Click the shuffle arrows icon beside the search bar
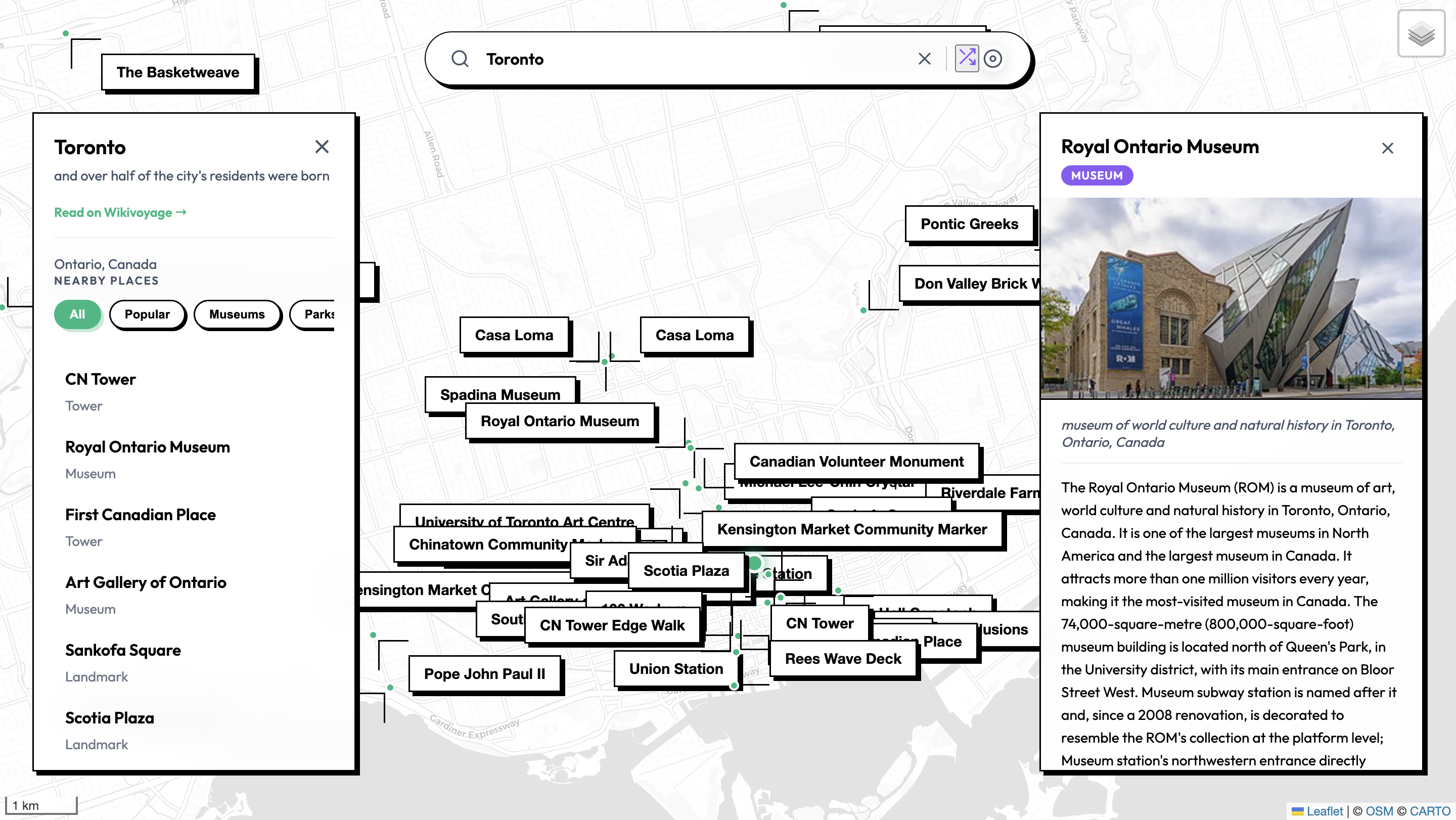 coord(968,58)
